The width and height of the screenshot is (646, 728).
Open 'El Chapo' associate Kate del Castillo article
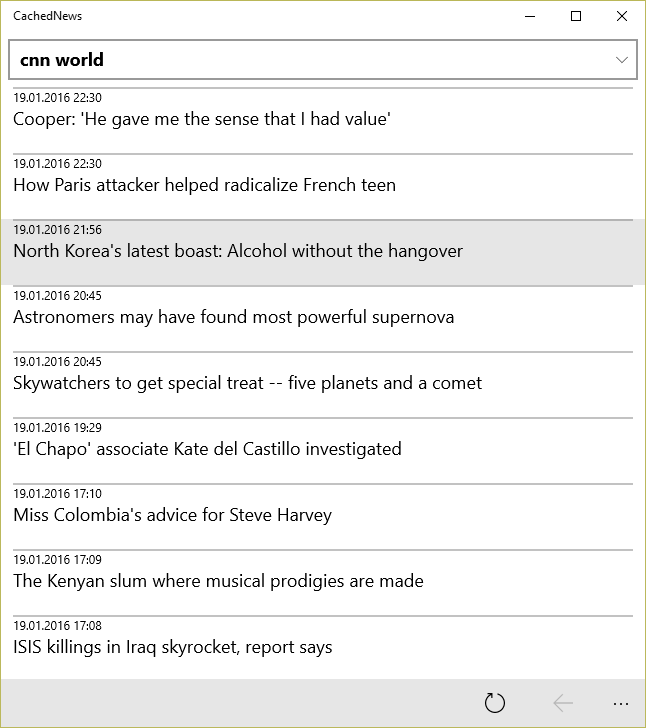(207, 449)
